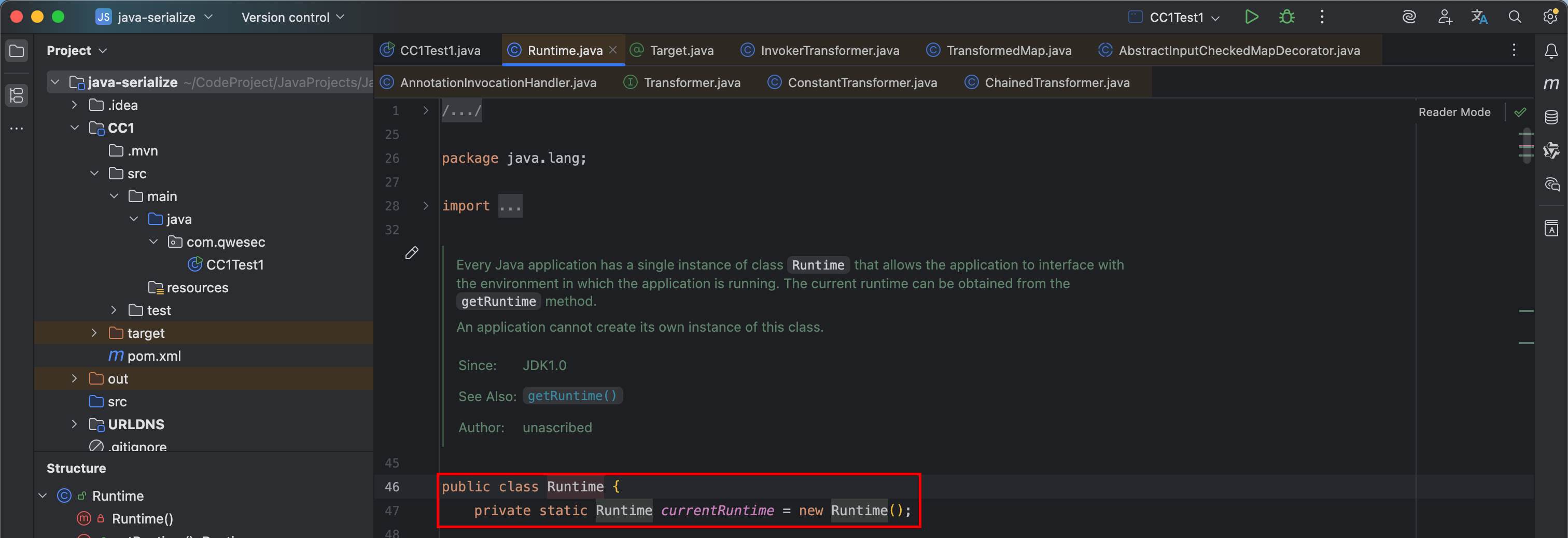This screenshot has height=538, width=1568.
Task: Start debugging with the bug icon
Action: (1286, 17)
